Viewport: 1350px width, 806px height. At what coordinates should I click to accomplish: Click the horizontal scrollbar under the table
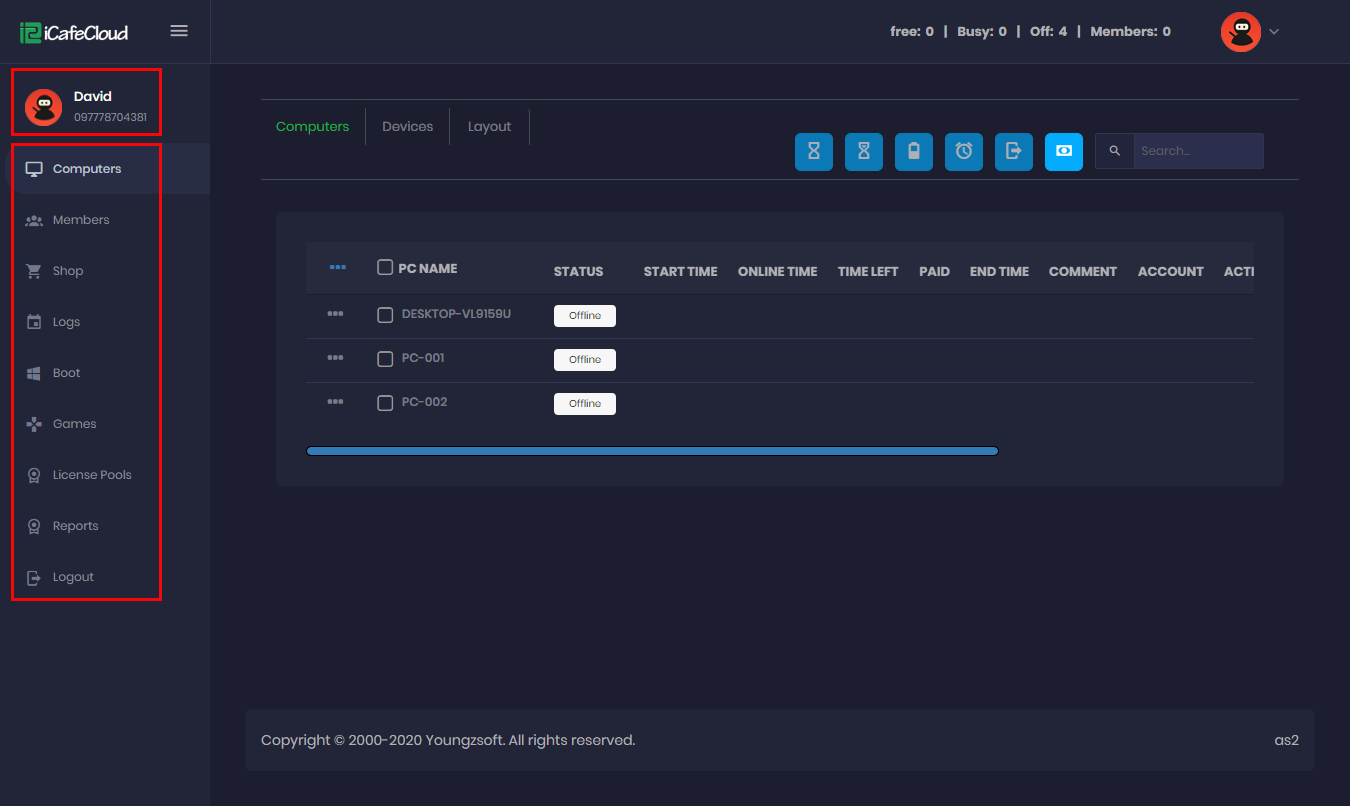pyautogui.click(x=652, y=452)
